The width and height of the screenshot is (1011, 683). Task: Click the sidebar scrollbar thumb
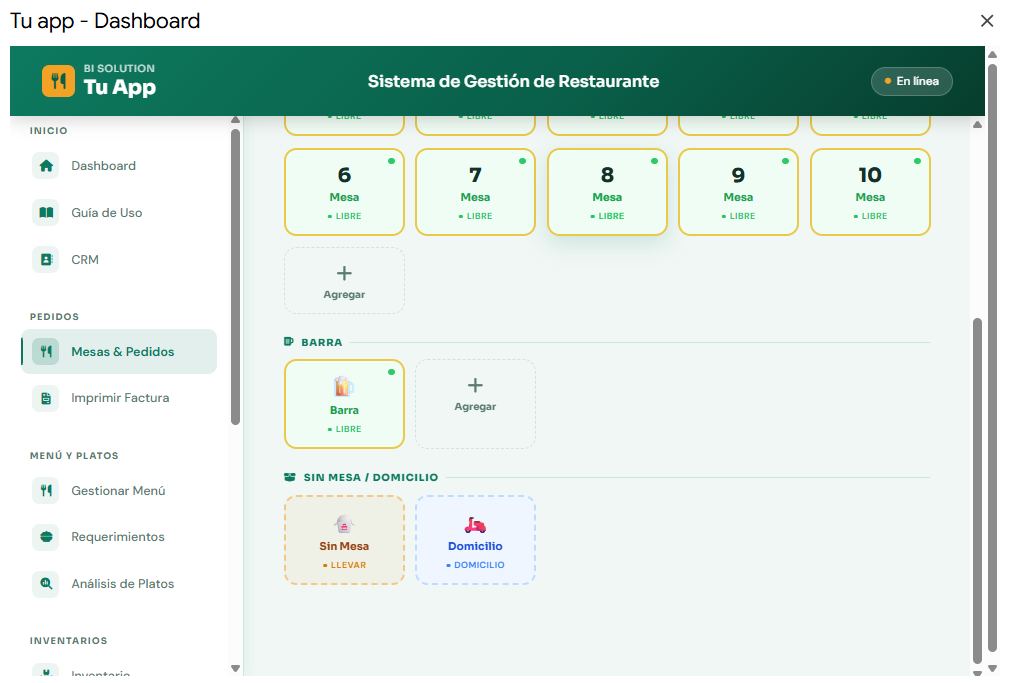[x=235, y=277]
